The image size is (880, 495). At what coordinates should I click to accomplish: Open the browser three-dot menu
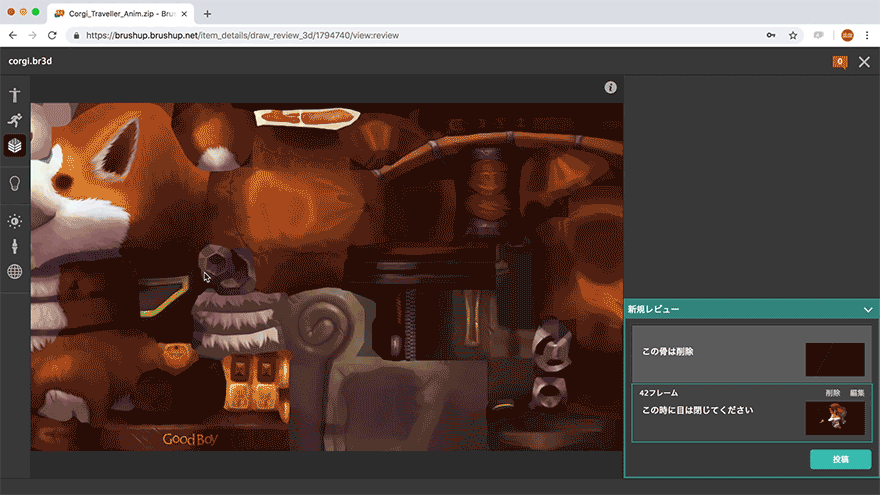tap(867, 35)
